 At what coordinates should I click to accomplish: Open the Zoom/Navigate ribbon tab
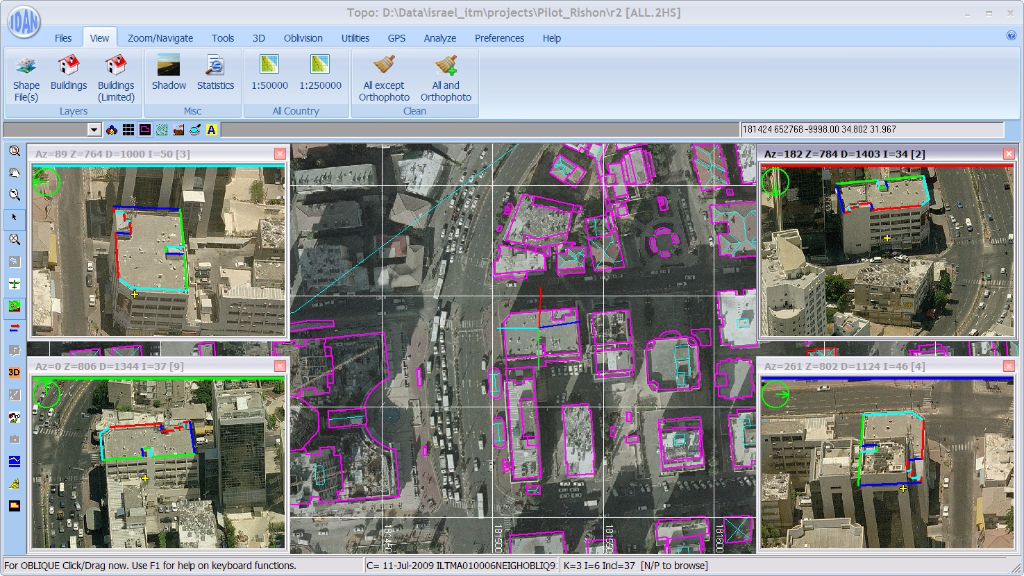point(160,38)
